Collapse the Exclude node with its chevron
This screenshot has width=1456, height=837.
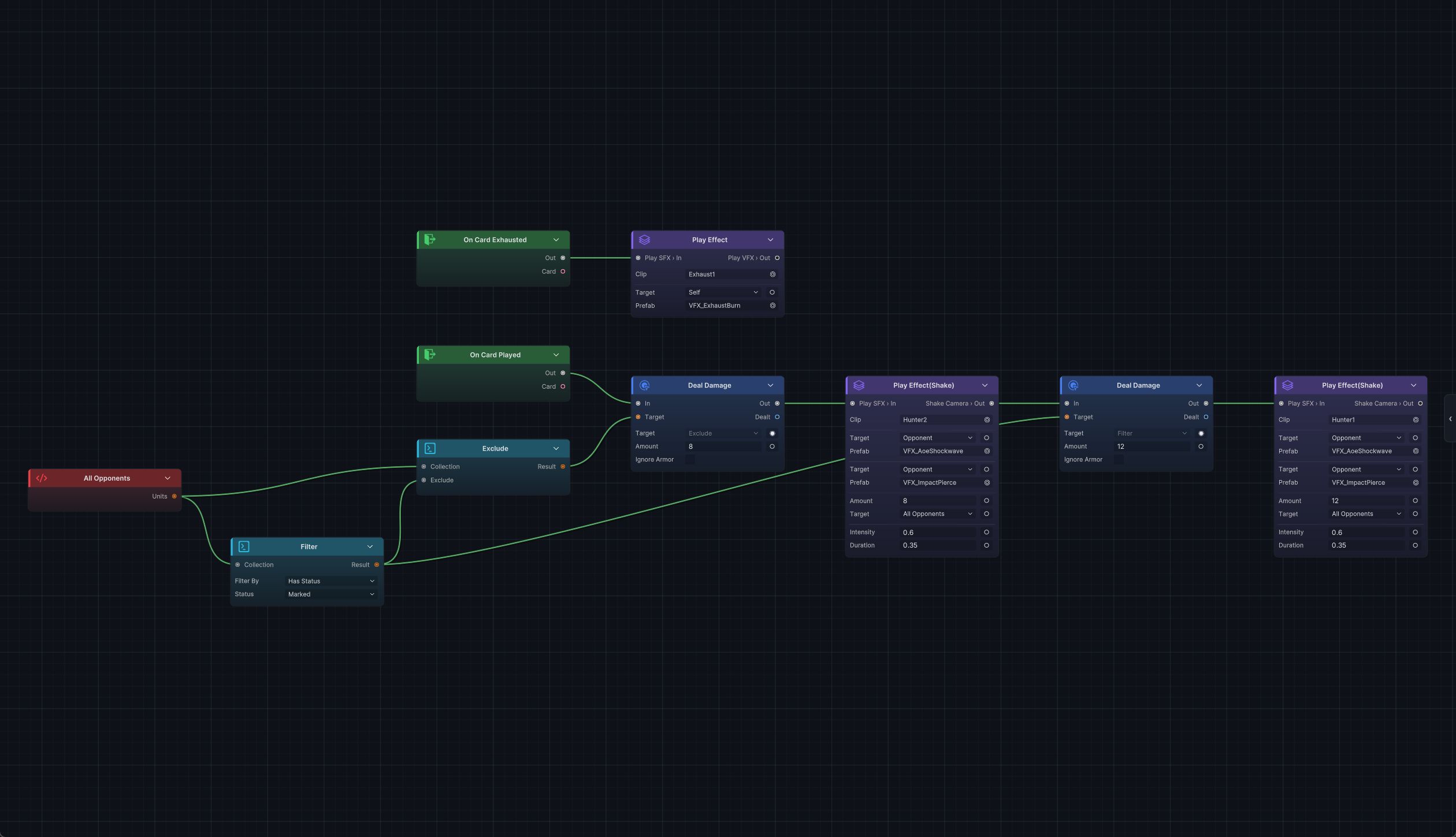(x=556, y=448)
